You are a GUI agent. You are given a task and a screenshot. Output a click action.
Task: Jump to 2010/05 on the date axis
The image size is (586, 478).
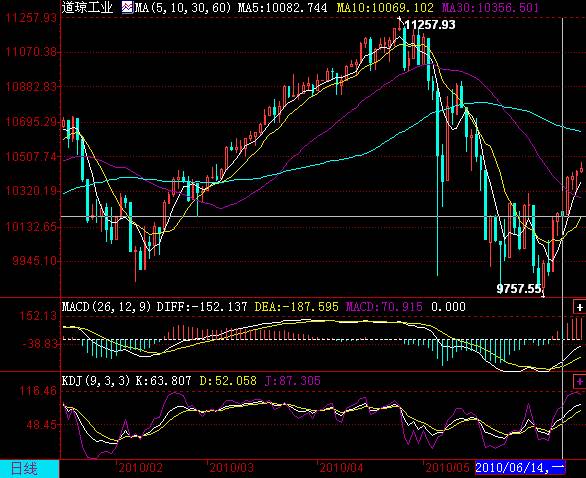coord(448,468)
